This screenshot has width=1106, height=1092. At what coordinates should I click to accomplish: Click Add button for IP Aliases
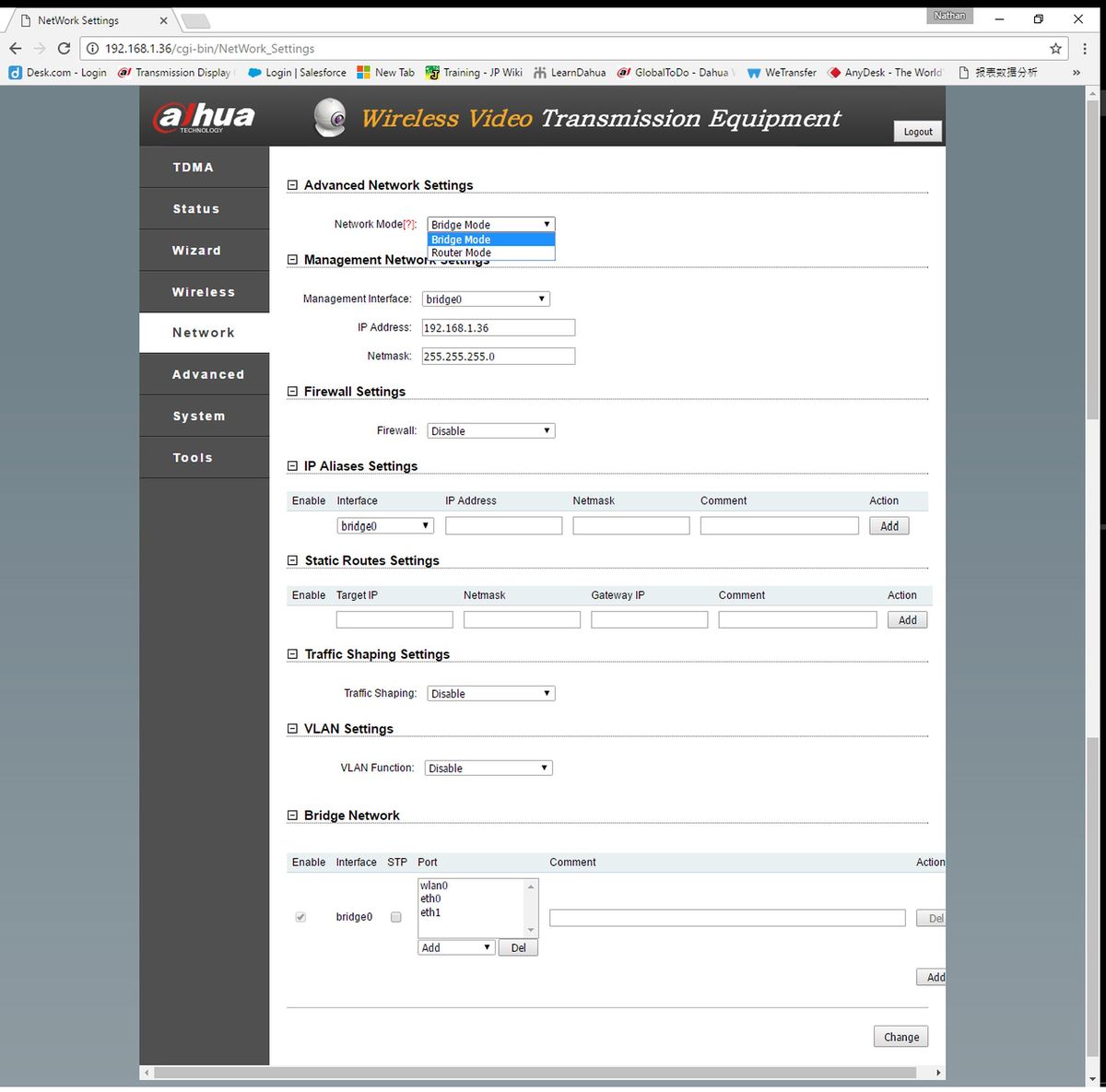[889, 526]
